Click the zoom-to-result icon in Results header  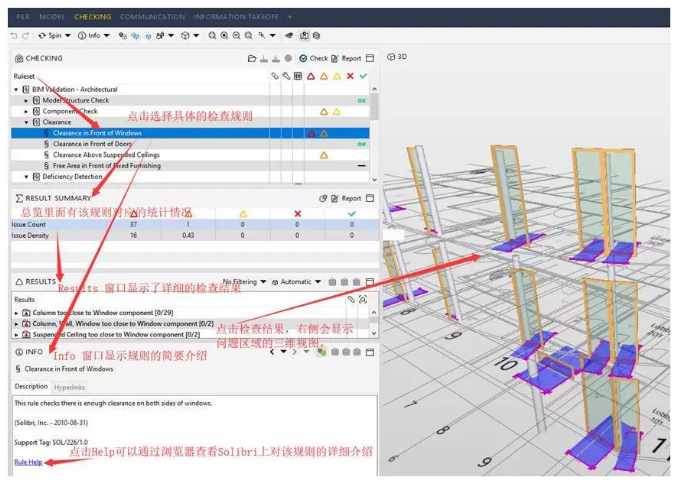363,299
